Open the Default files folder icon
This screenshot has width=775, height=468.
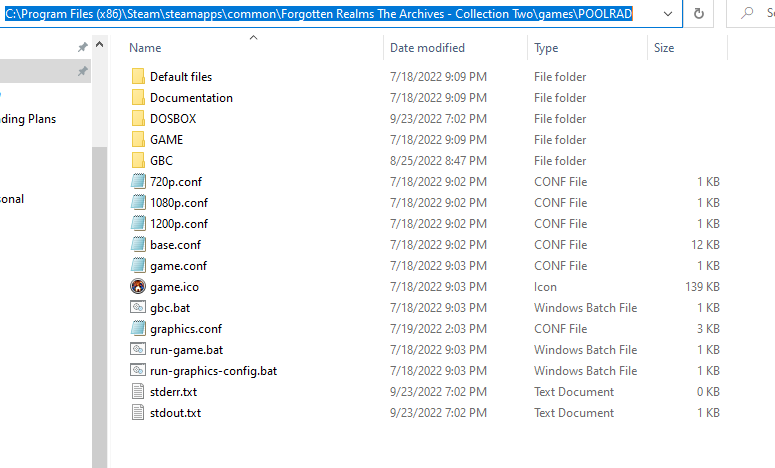coord(138,77)
